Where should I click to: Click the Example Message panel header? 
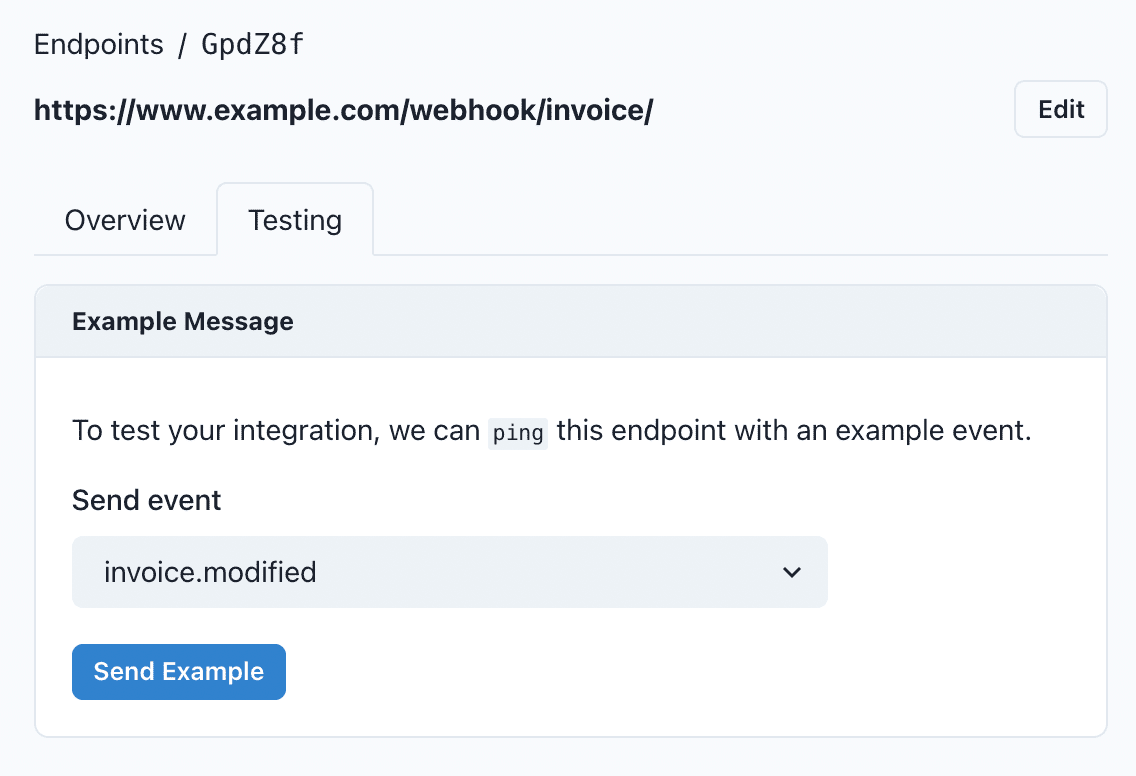tap(182, 321)
